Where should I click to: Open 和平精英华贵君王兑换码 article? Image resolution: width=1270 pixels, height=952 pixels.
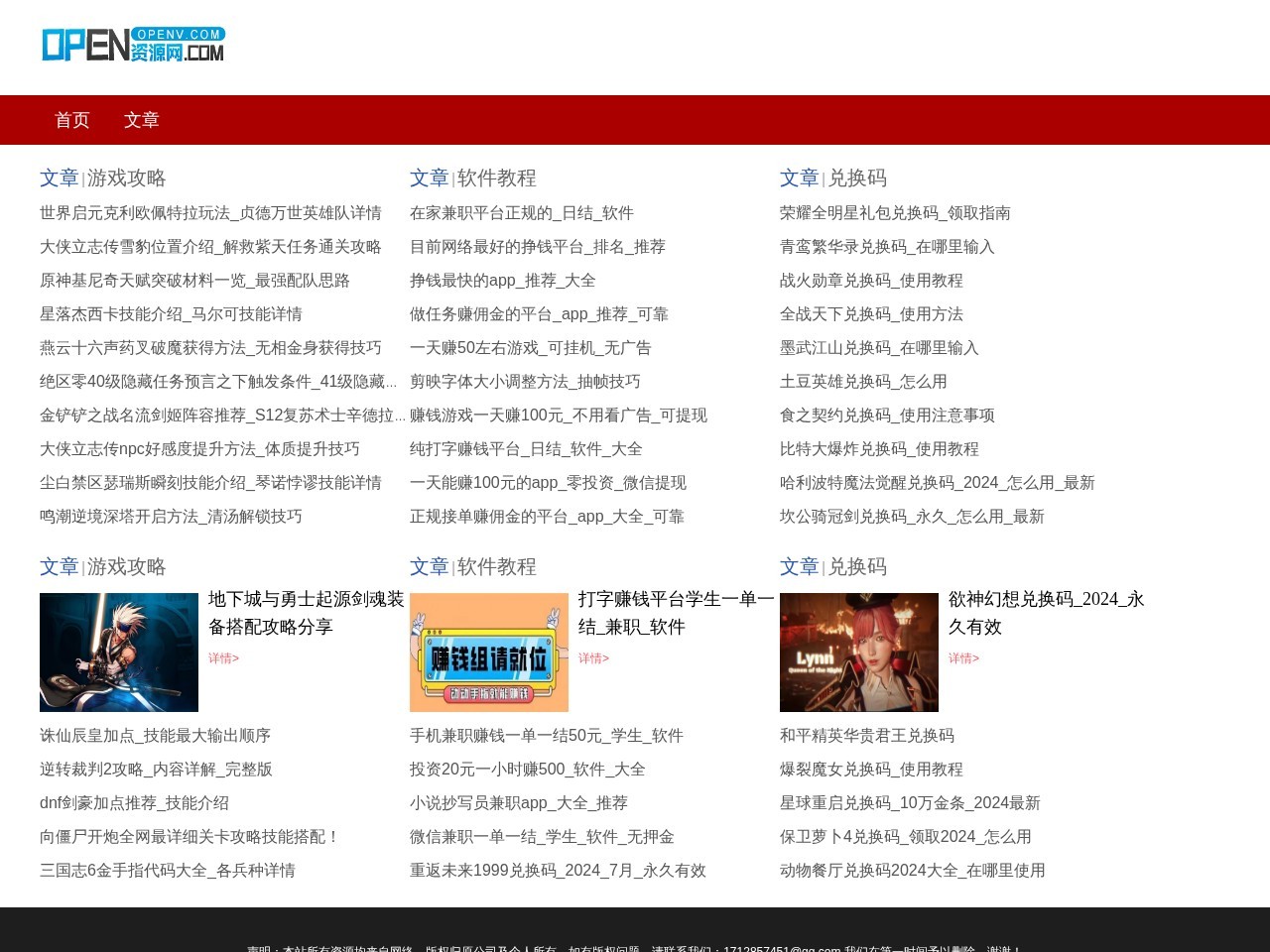867,736
